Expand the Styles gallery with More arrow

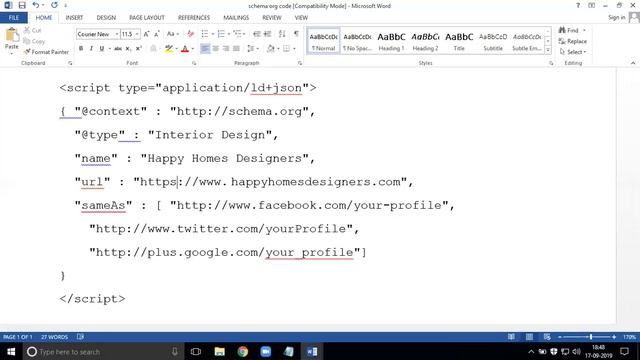pos(548,50)
